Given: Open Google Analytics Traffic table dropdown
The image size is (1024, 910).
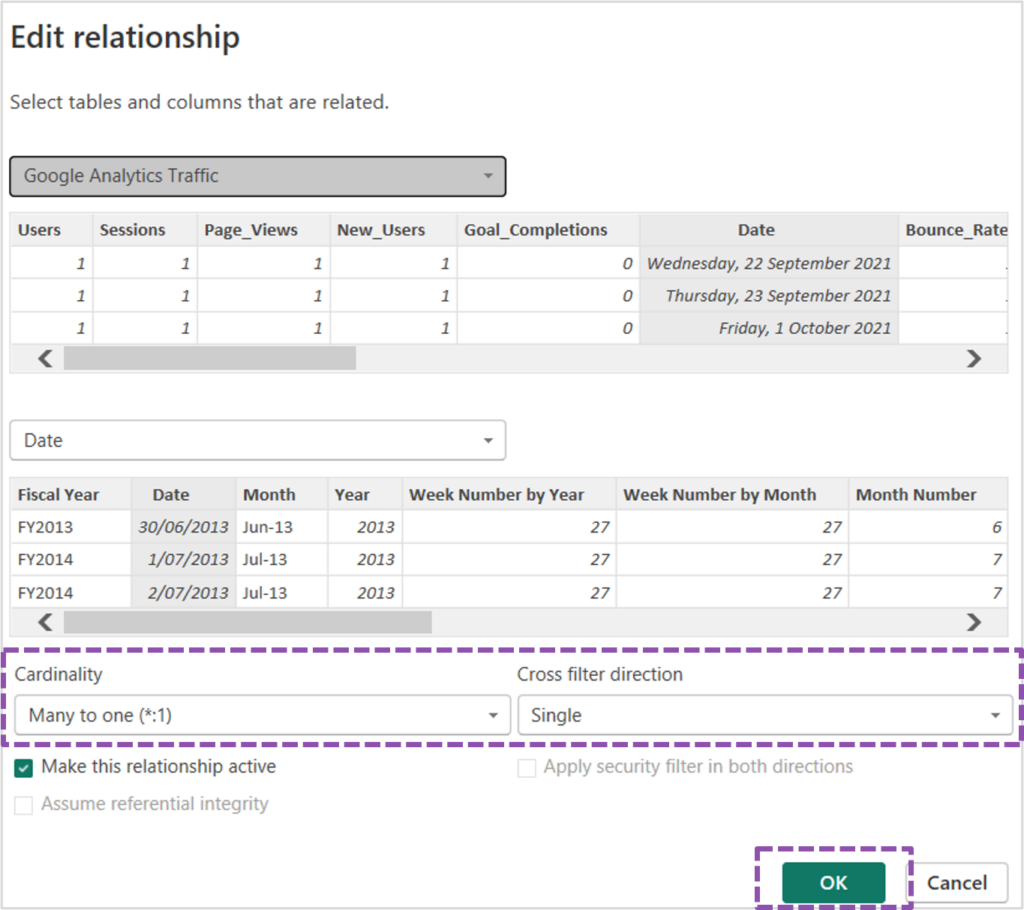Looking at the screenshot, I should click(257, 176).
